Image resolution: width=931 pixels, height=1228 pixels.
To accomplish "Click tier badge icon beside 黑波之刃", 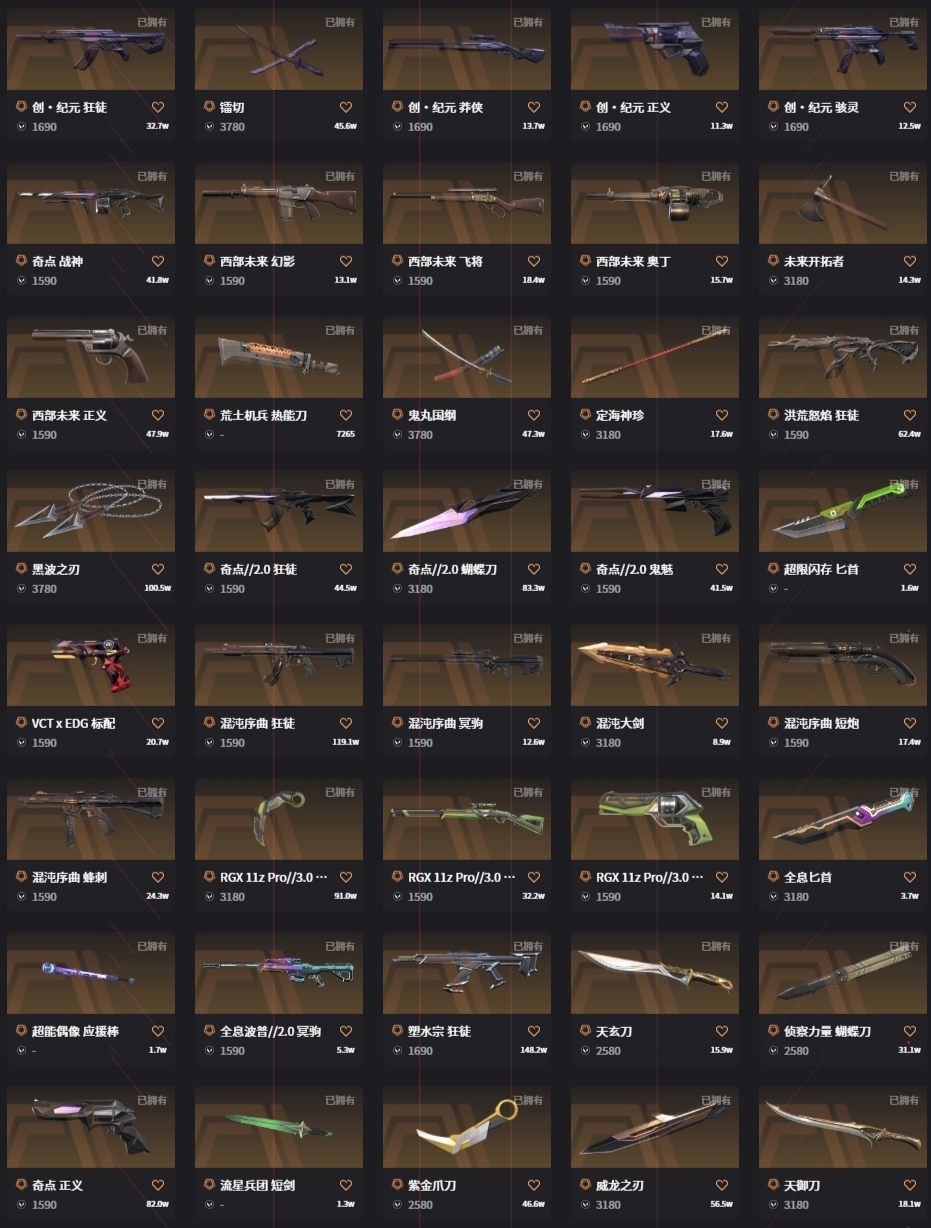I will (x=22, y=569).
